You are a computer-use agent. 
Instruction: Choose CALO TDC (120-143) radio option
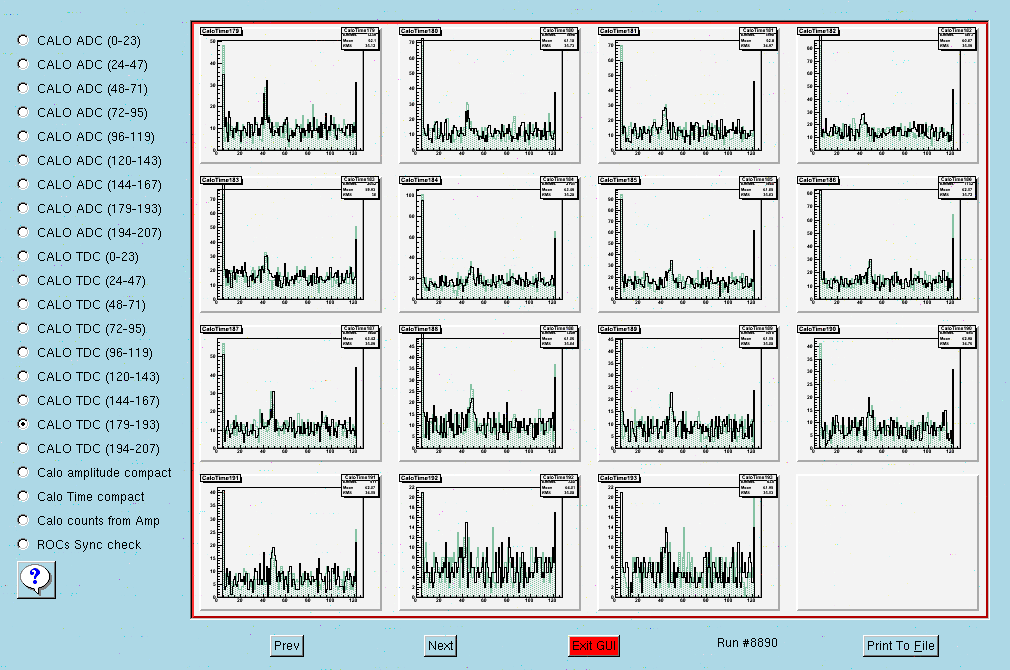[x=23, y=376]
